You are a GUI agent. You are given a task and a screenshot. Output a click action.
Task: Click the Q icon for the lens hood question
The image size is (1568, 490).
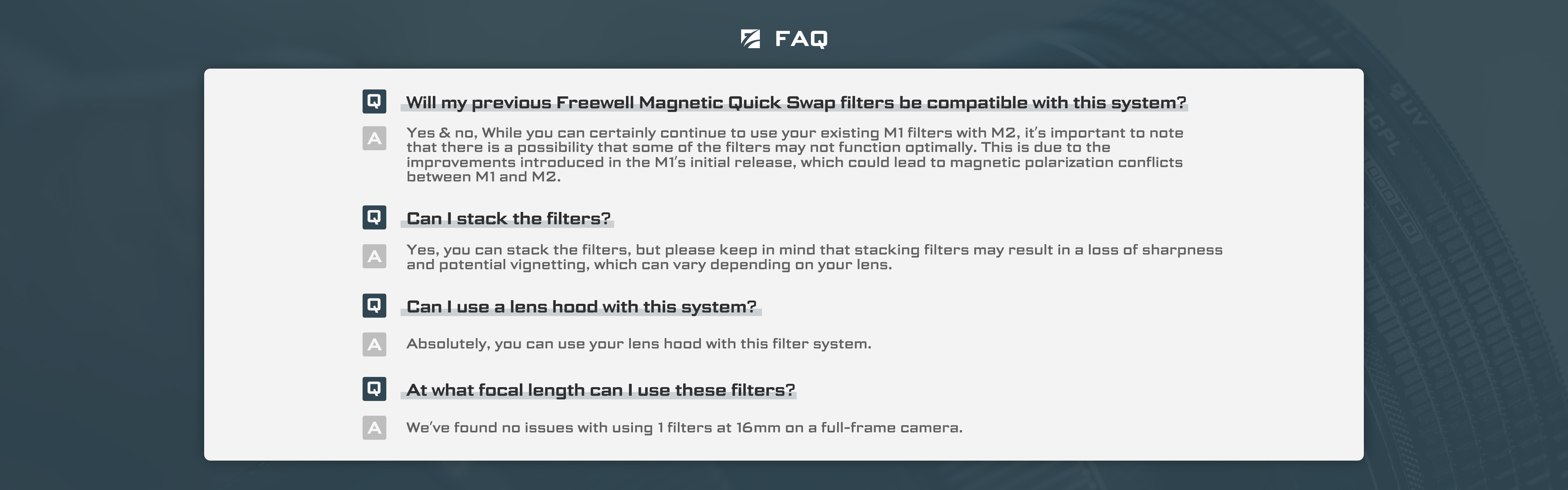(374, 305)
